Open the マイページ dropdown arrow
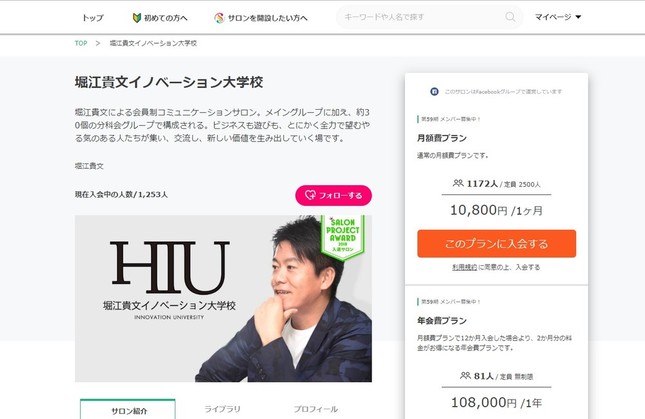Image resolution: width=645 pixels, height=419 pixels. click(578, 17)
